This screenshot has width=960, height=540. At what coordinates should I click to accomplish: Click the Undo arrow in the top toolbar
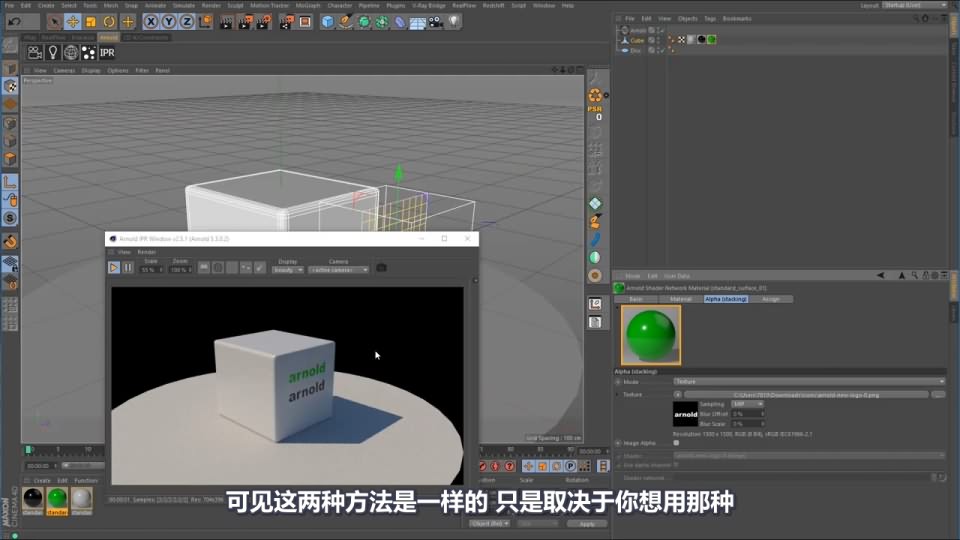click(x=14, y=21)
